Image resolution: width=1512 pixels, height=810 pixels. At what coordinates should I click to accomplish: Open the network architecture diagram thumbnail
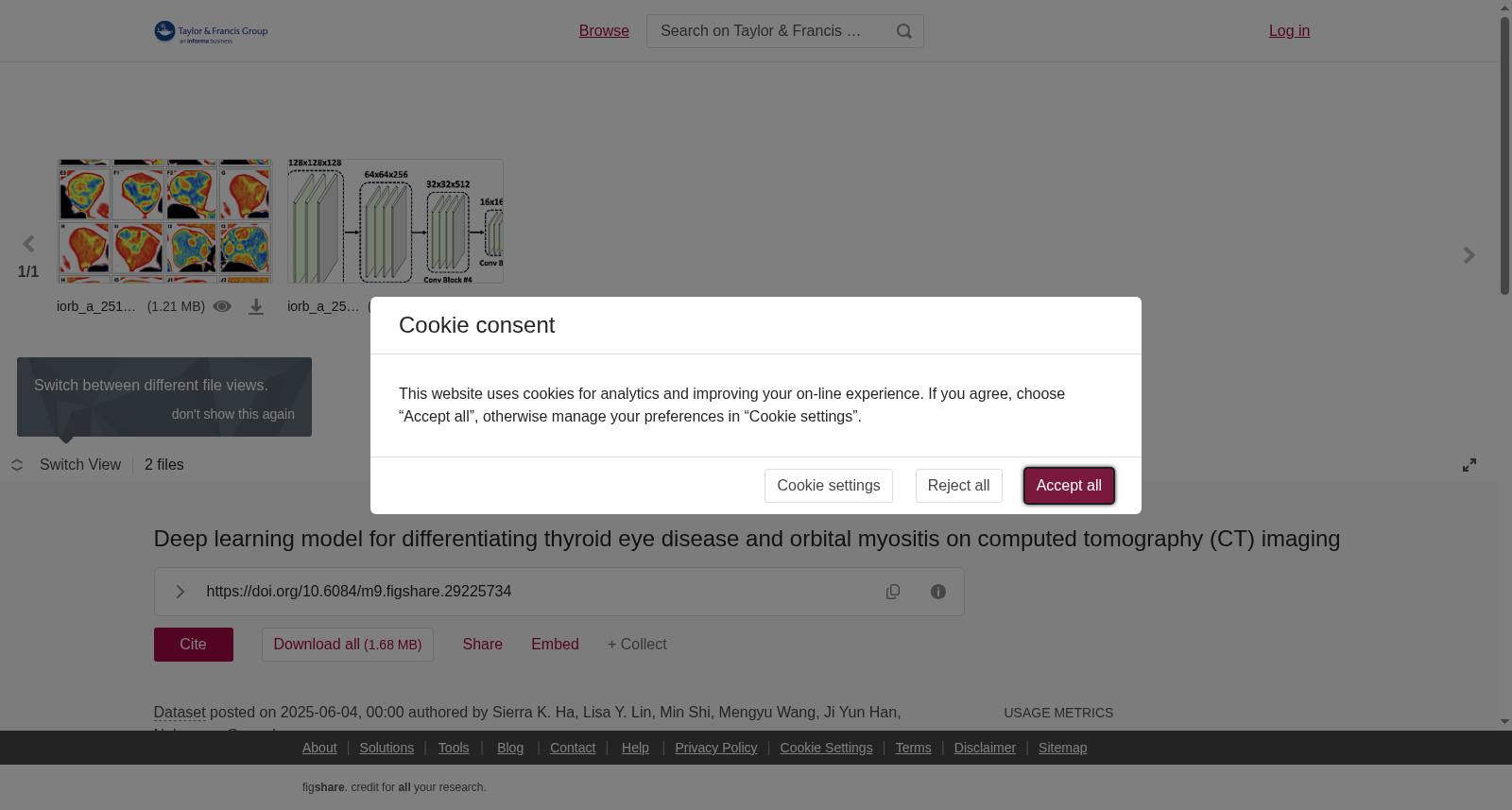395,221
